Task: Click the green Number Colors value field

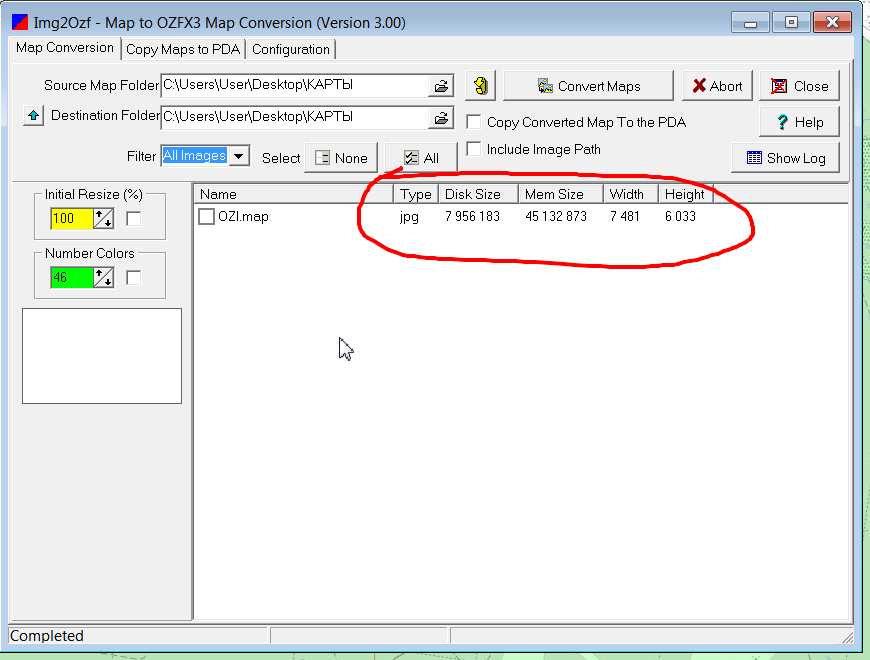Action: pyautogui.click(x=71, y=277)
